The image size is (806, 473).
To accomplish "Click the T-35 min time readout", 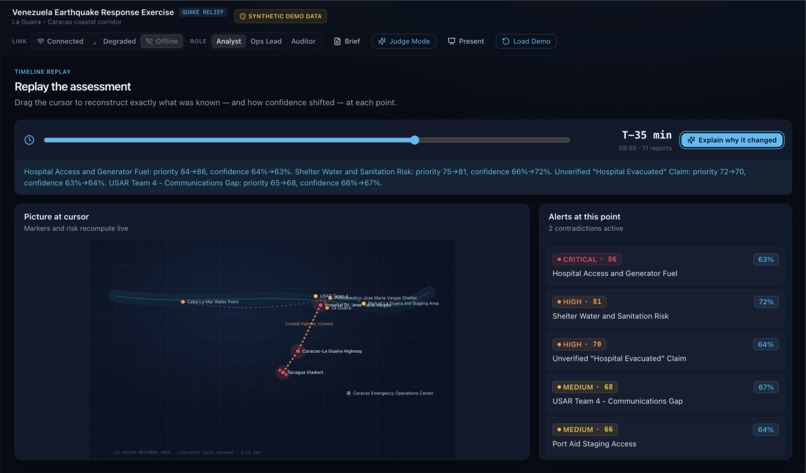I will (647, 135).
